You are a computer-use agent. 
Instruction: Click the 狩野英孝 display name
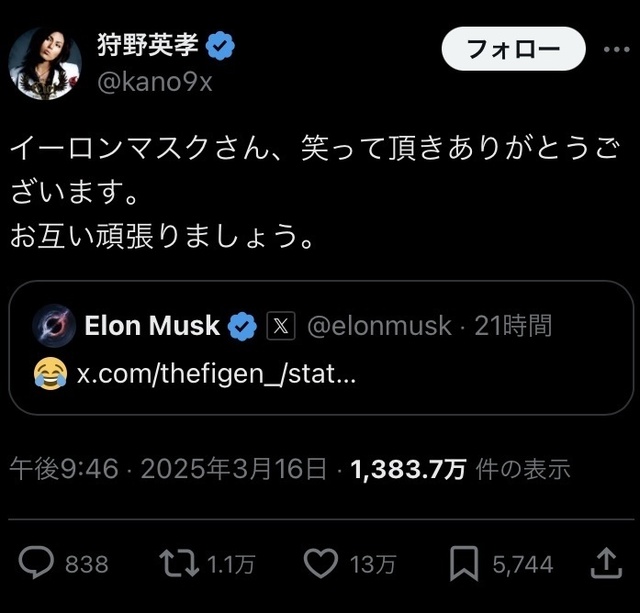[148, 45]
